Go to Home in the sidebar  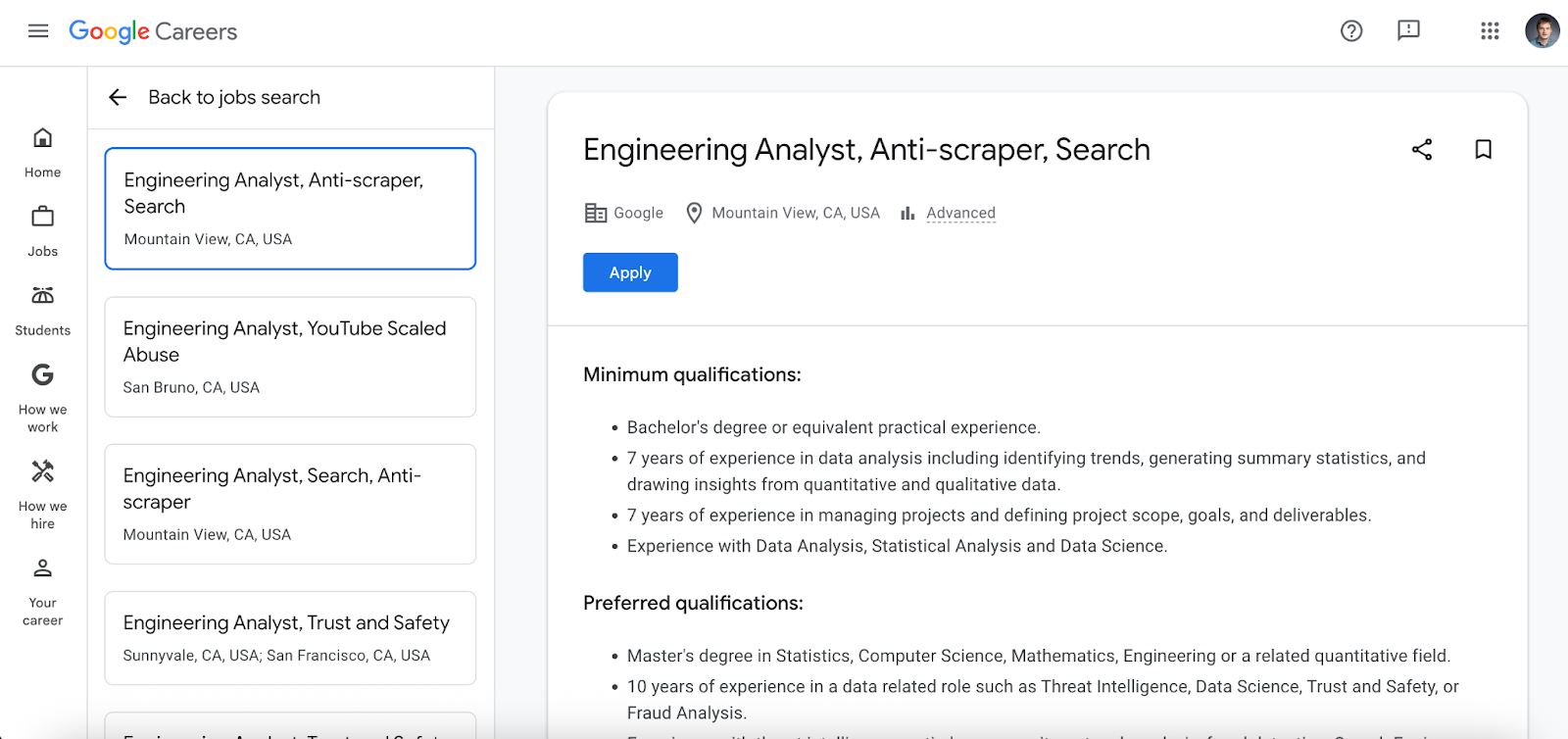[x=42, y=152]
